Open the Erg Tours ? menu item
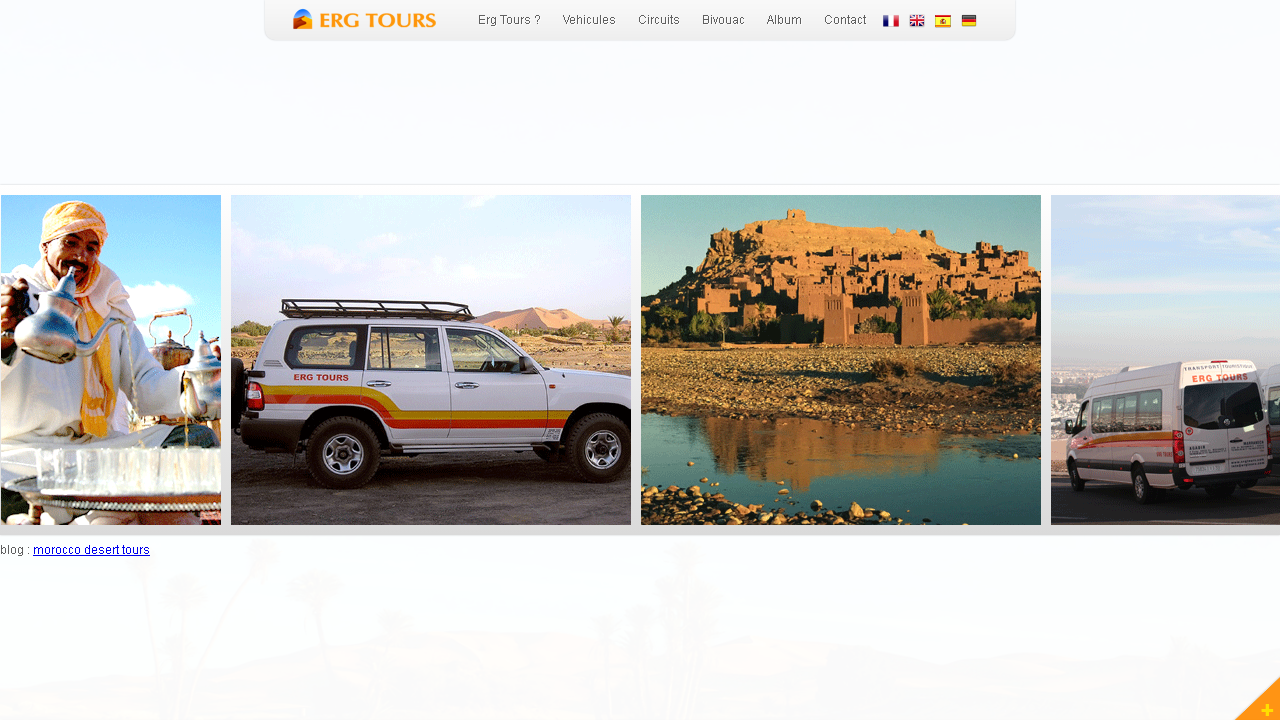This screenshot has width=1280, height=720. click(x=509, y=20)
